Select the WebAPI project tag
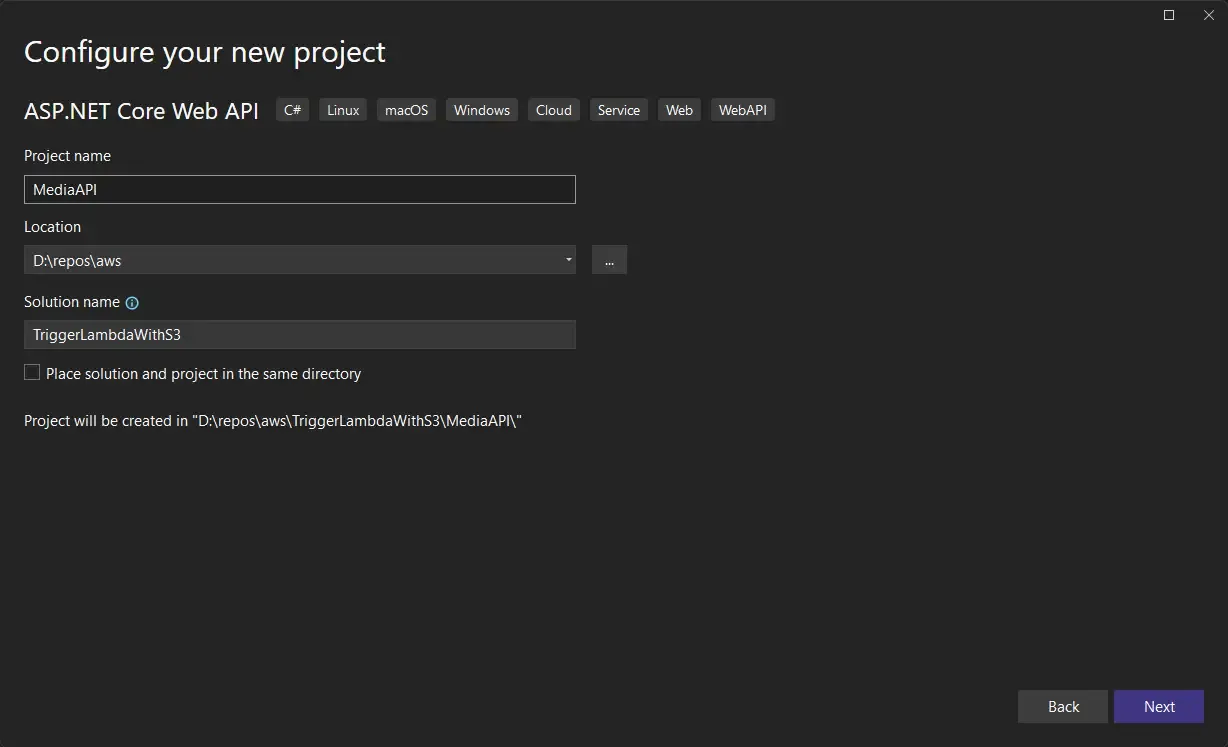 (742, 110)
